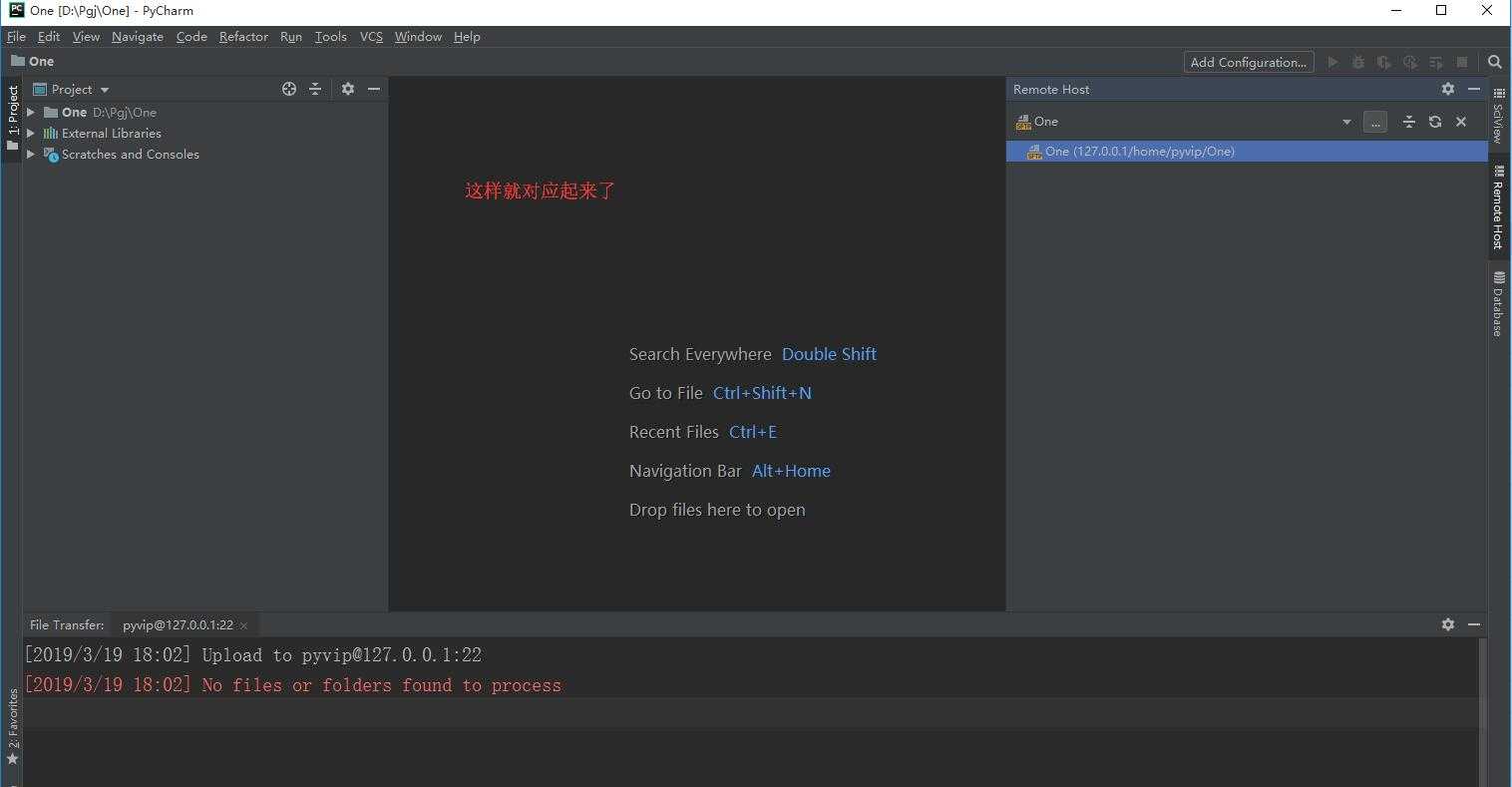1512x787 pixels.
Task: Click the ellipsis deployment config button
Action: [x=1375, y=122]
